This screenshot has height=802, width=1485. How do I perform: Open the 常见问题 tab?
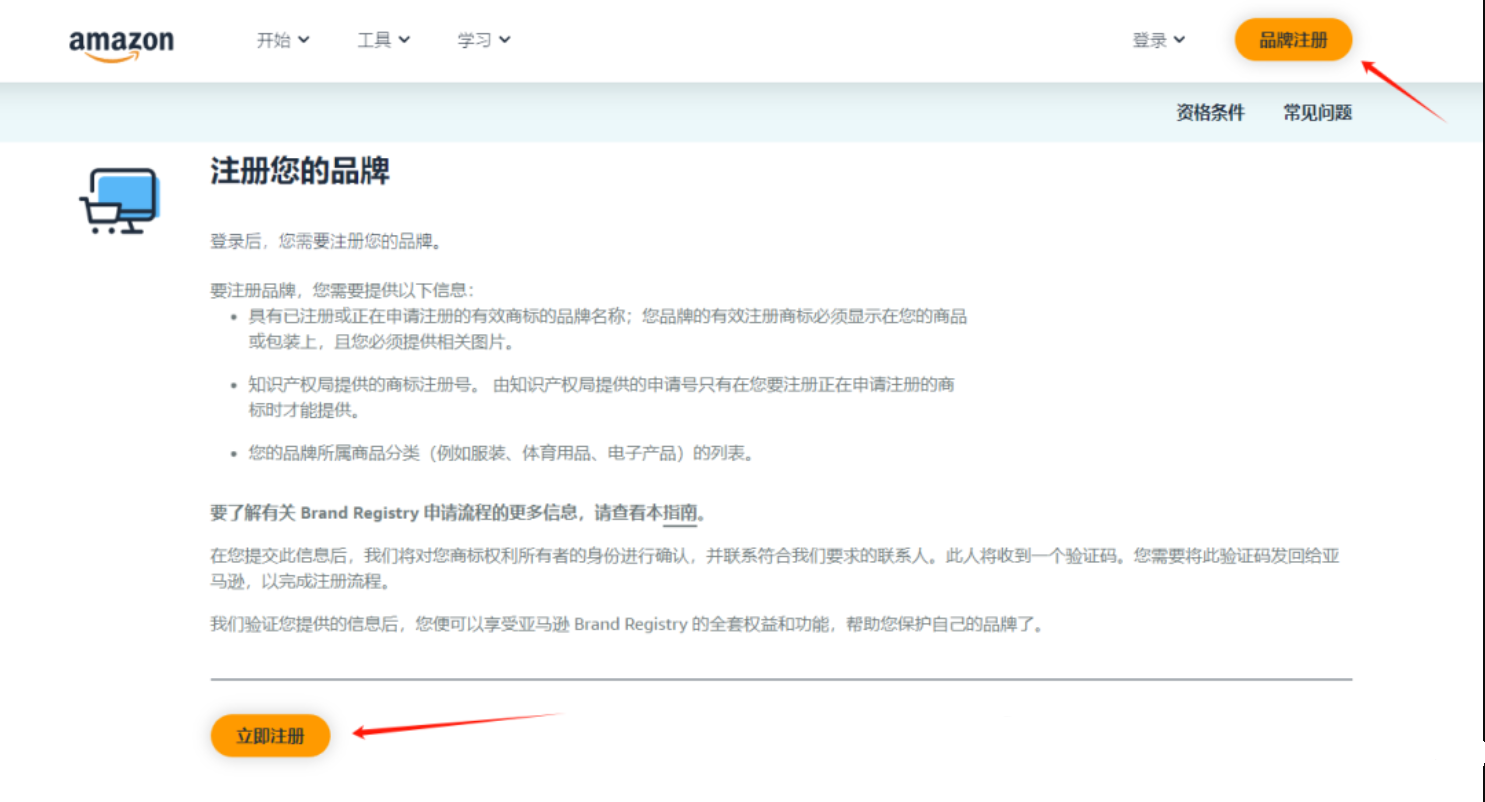click(x=1317, y=113)
